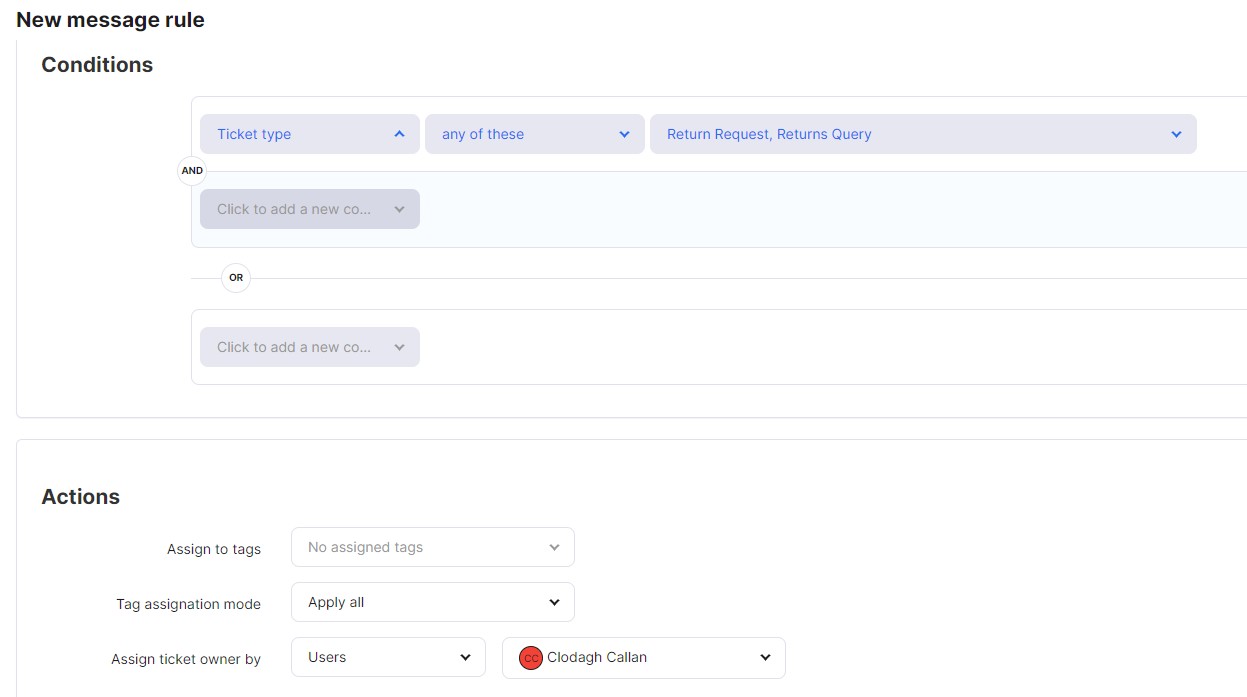Add a new condition under the AND group

310,209
